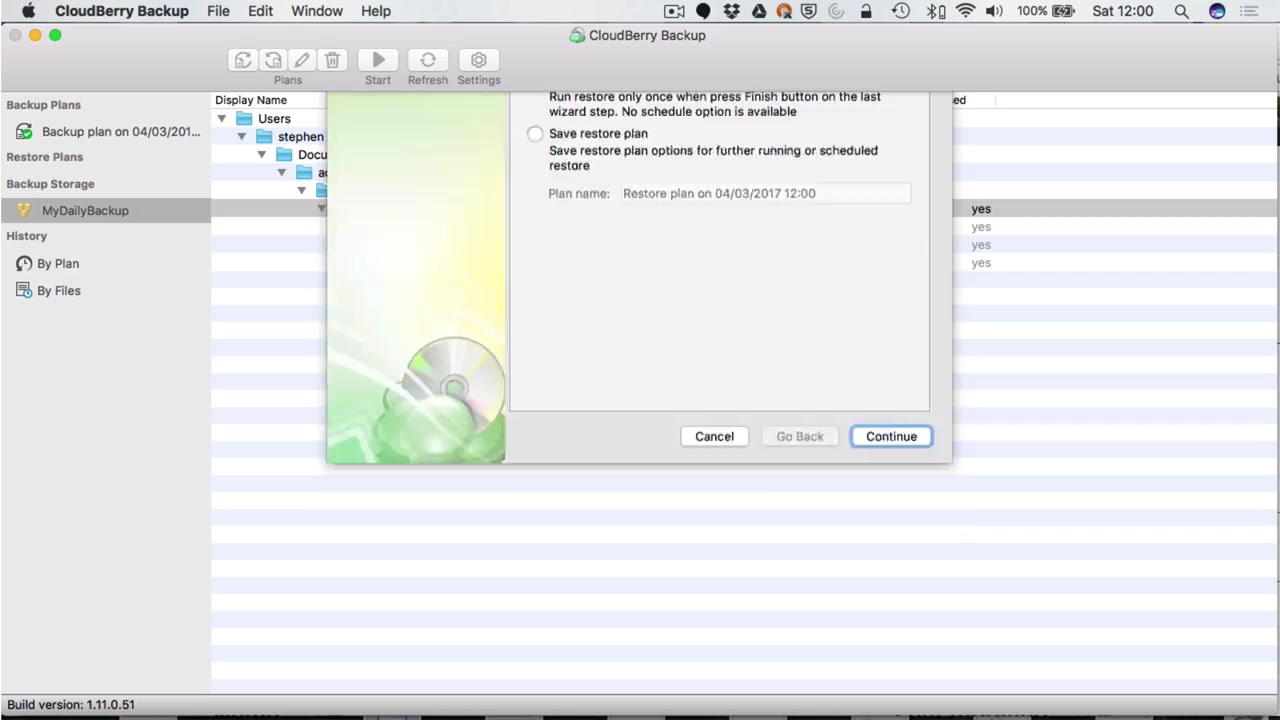
Task: Click the Plan name text field
Action: click(765, 194)
